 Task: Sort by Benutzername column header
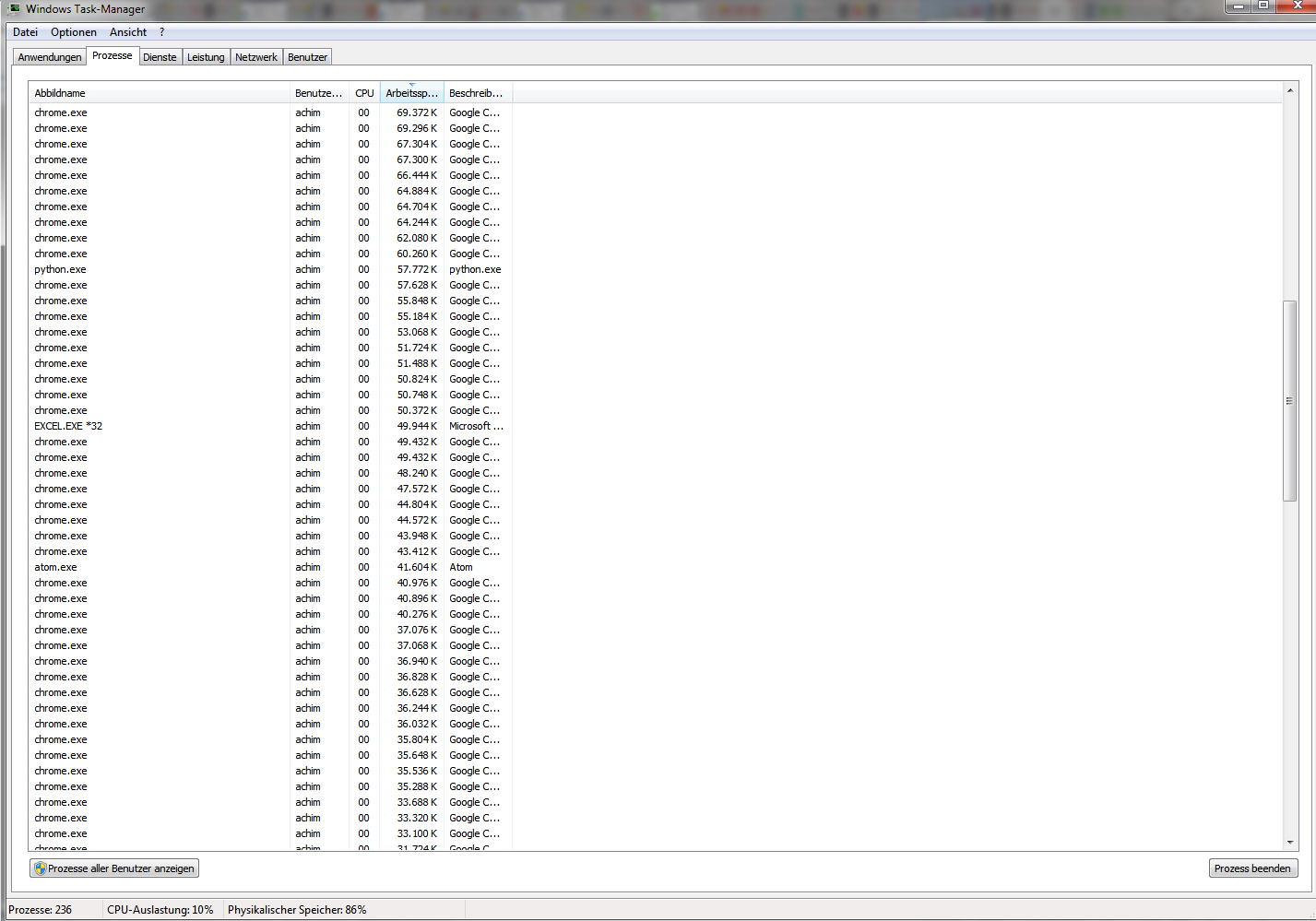pos(319,93)
